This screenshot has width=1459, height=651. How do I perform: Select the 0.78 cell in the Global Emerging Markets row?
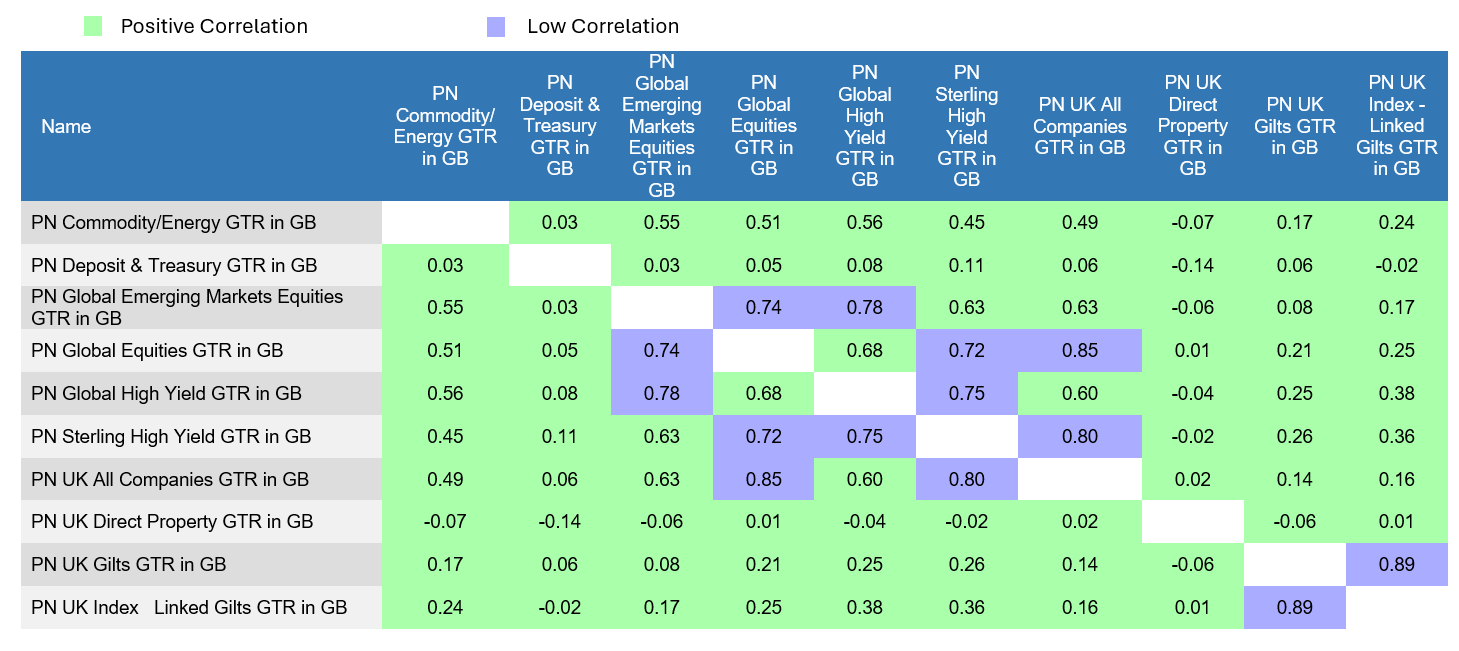[865, 308]
